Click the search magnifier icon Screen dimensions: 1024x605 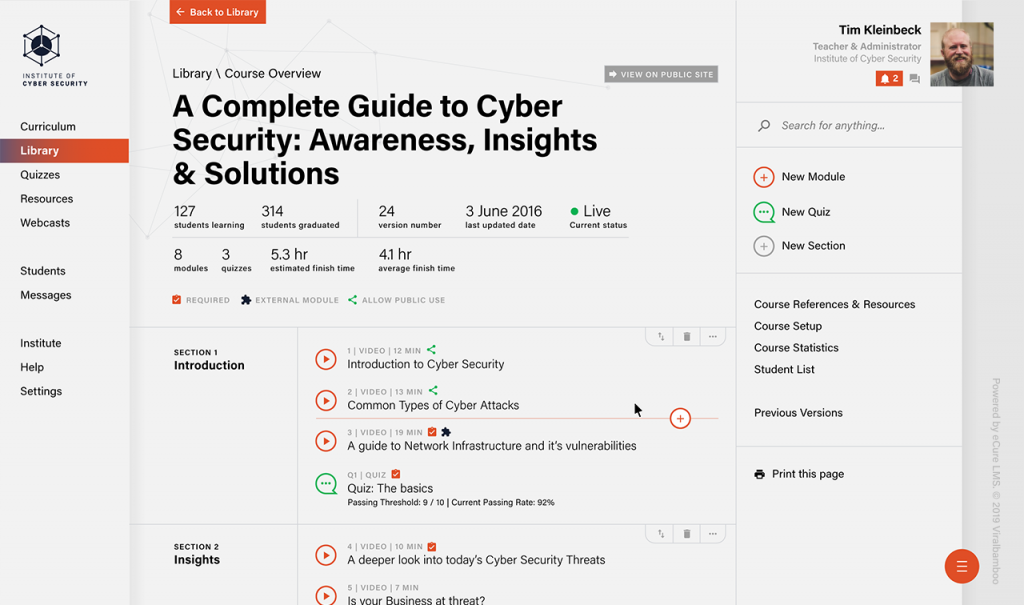point(763,125)
